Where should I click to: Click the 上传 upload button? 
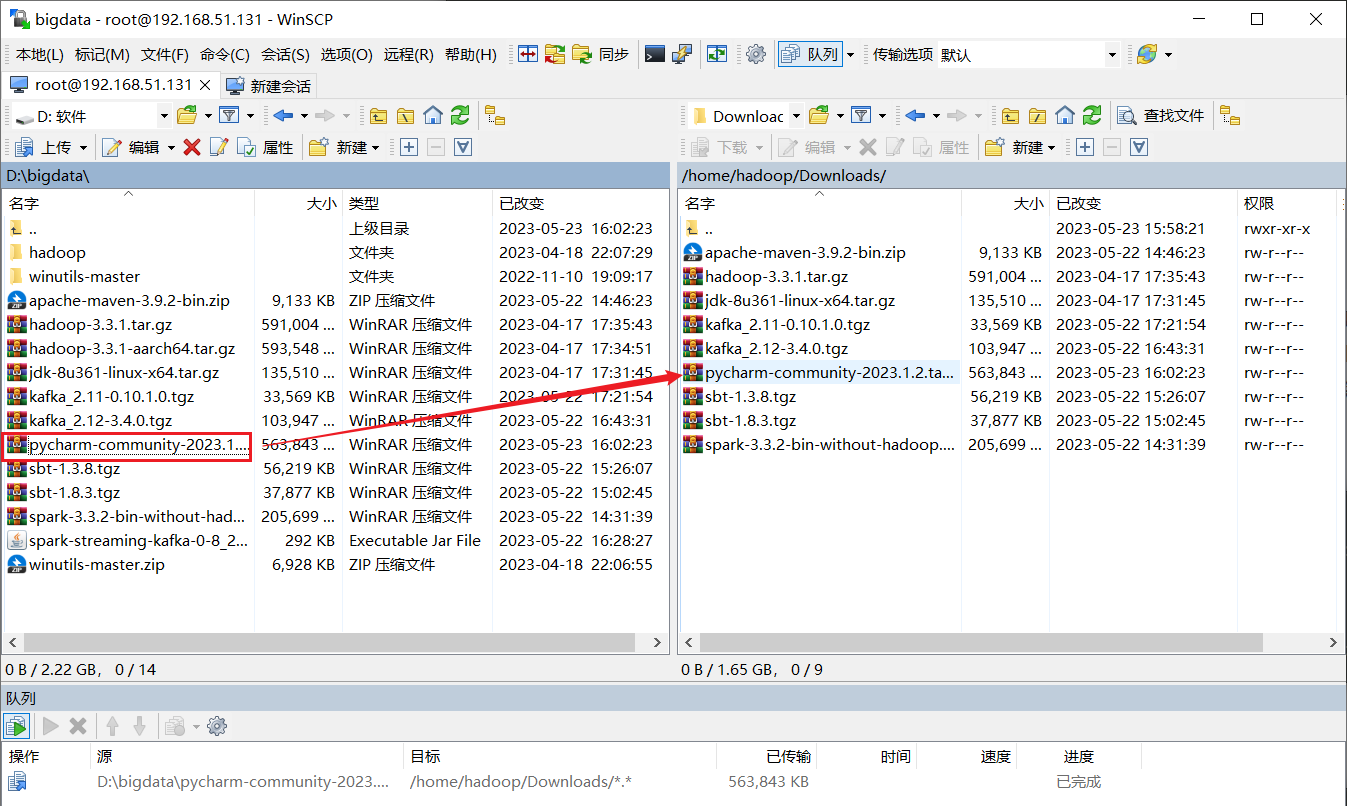pyautogui.click(x=45, y=147)
